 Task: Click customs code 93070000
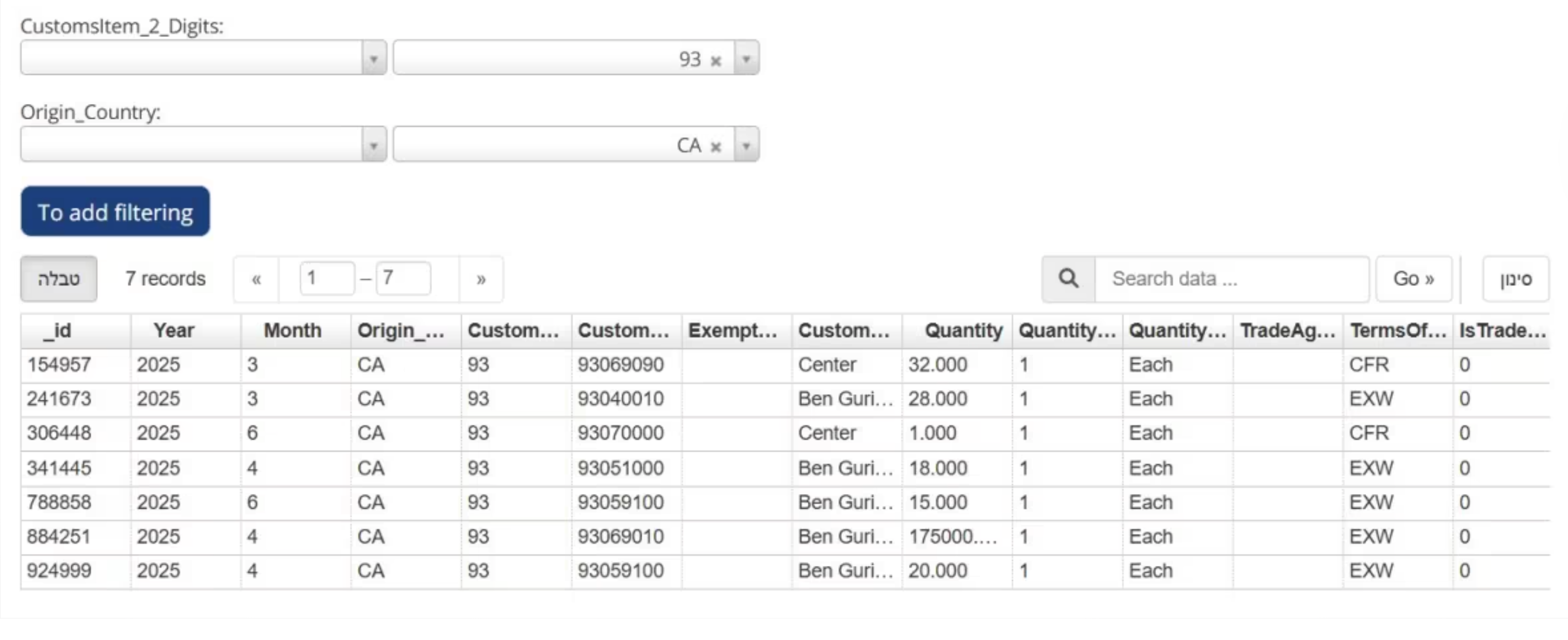click(621, 433)
